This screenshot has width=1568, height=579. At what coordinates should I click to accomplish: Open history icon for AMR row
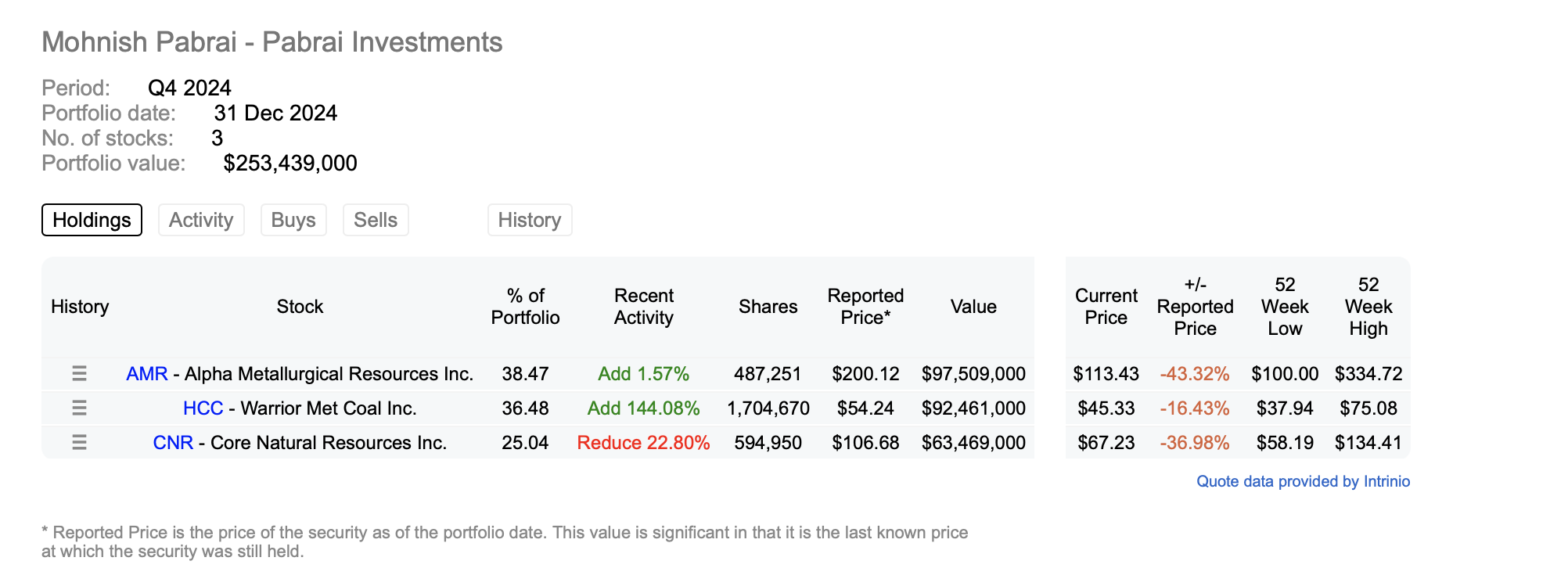click(79, 374)
